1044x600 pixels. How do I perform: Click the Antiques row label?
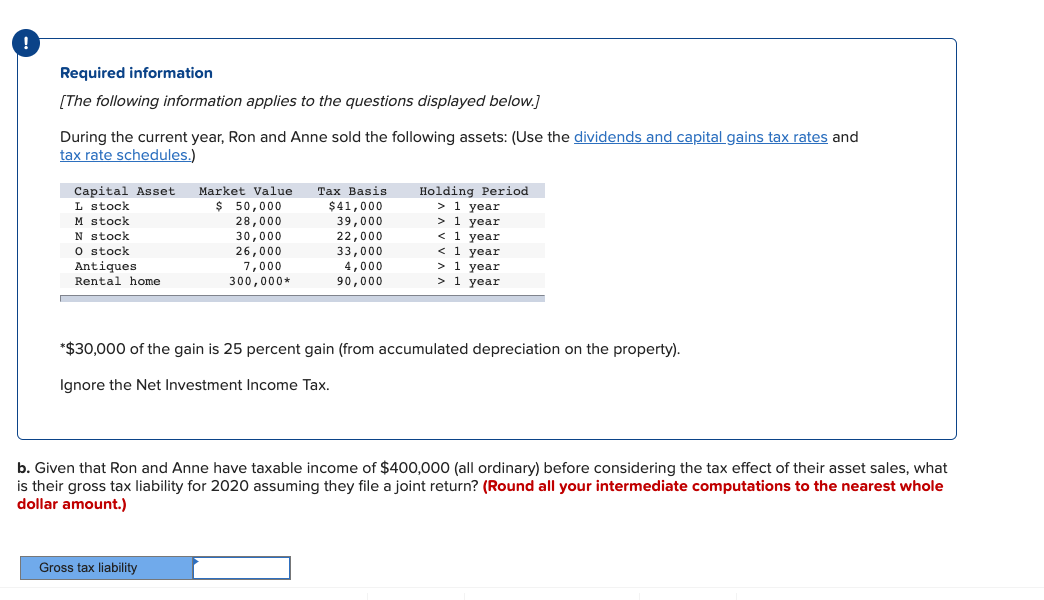(105, 266)
